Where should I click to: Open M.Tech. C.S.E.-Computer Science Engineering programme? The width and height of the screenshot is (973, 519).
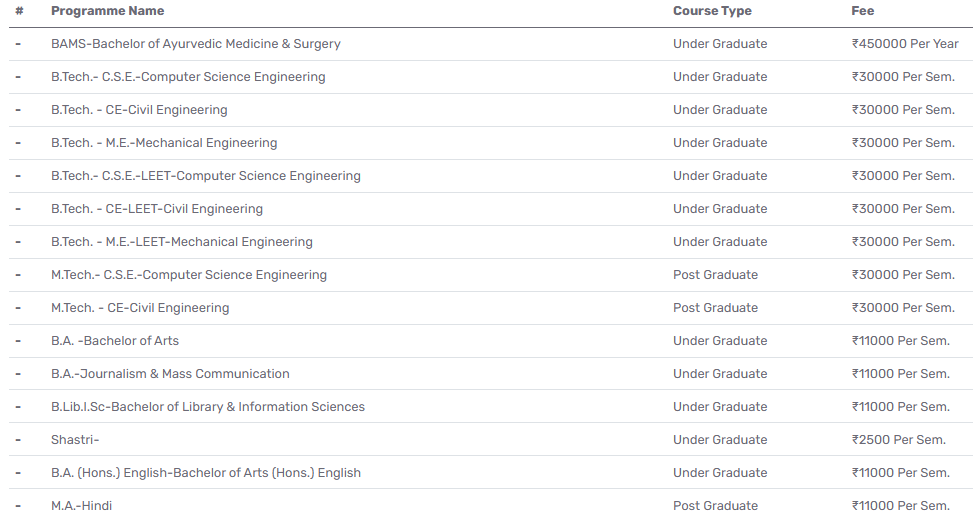pos(189,275)
